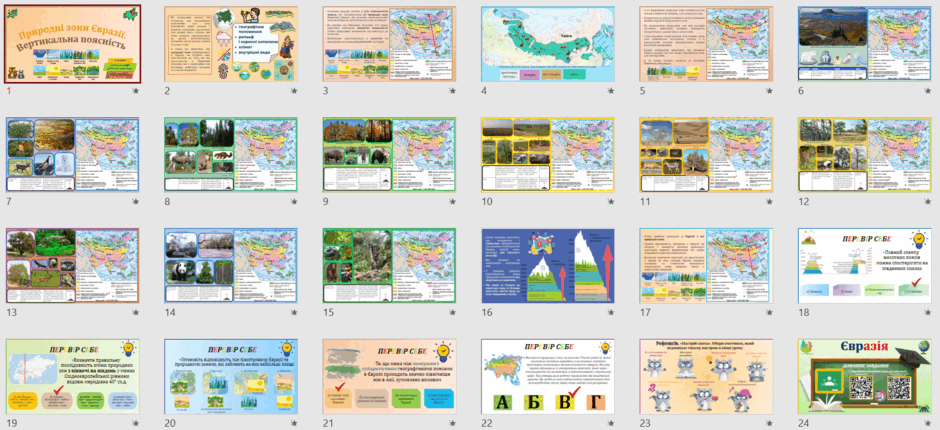Click slide number label '13'
The width and height of the screenshot is (940, 430).
point(11,313)
